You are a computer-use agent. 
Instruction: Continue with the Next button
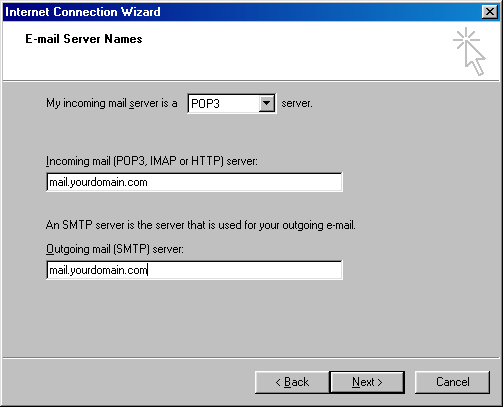(x=367, y=382)
